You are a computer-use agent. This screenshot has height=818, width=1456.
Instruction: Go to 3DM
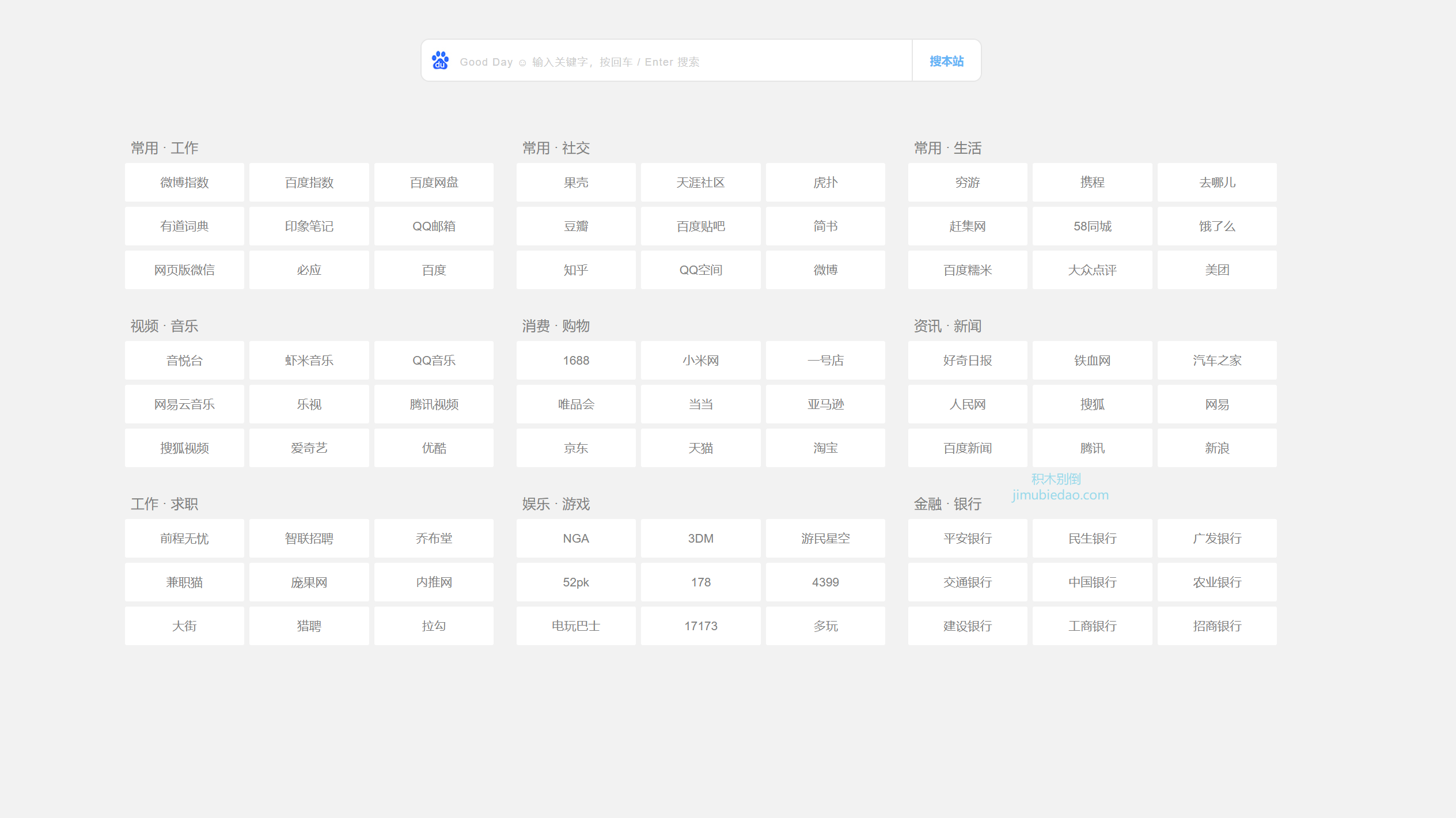[701, 539]
